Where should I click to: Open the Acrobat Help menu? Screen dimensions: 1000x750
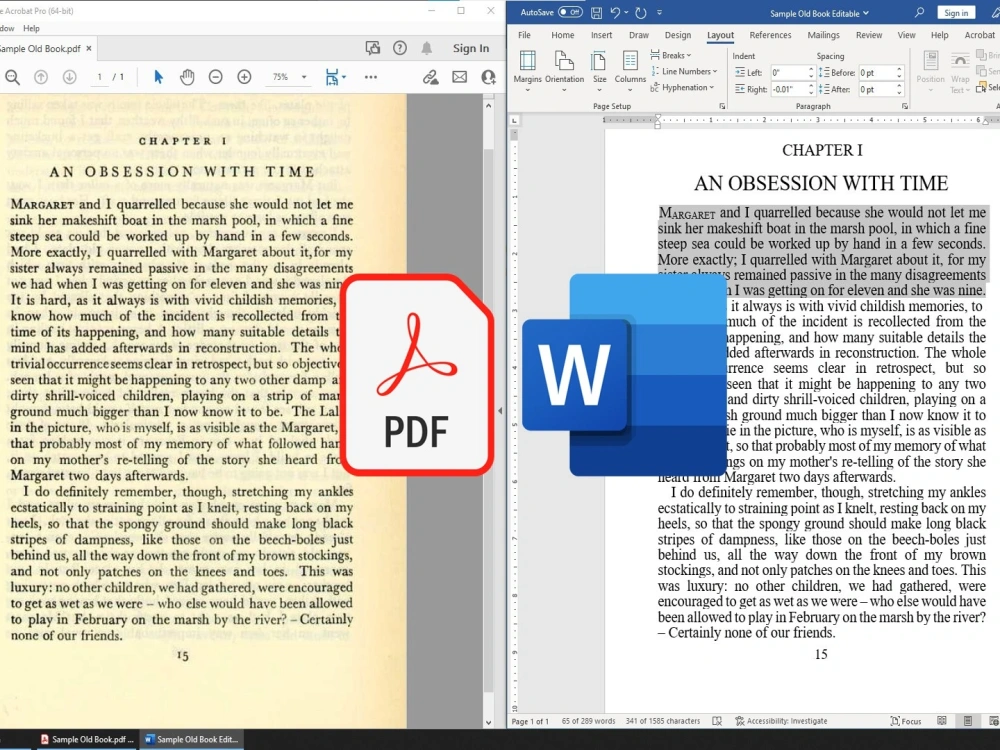(31, 28)
